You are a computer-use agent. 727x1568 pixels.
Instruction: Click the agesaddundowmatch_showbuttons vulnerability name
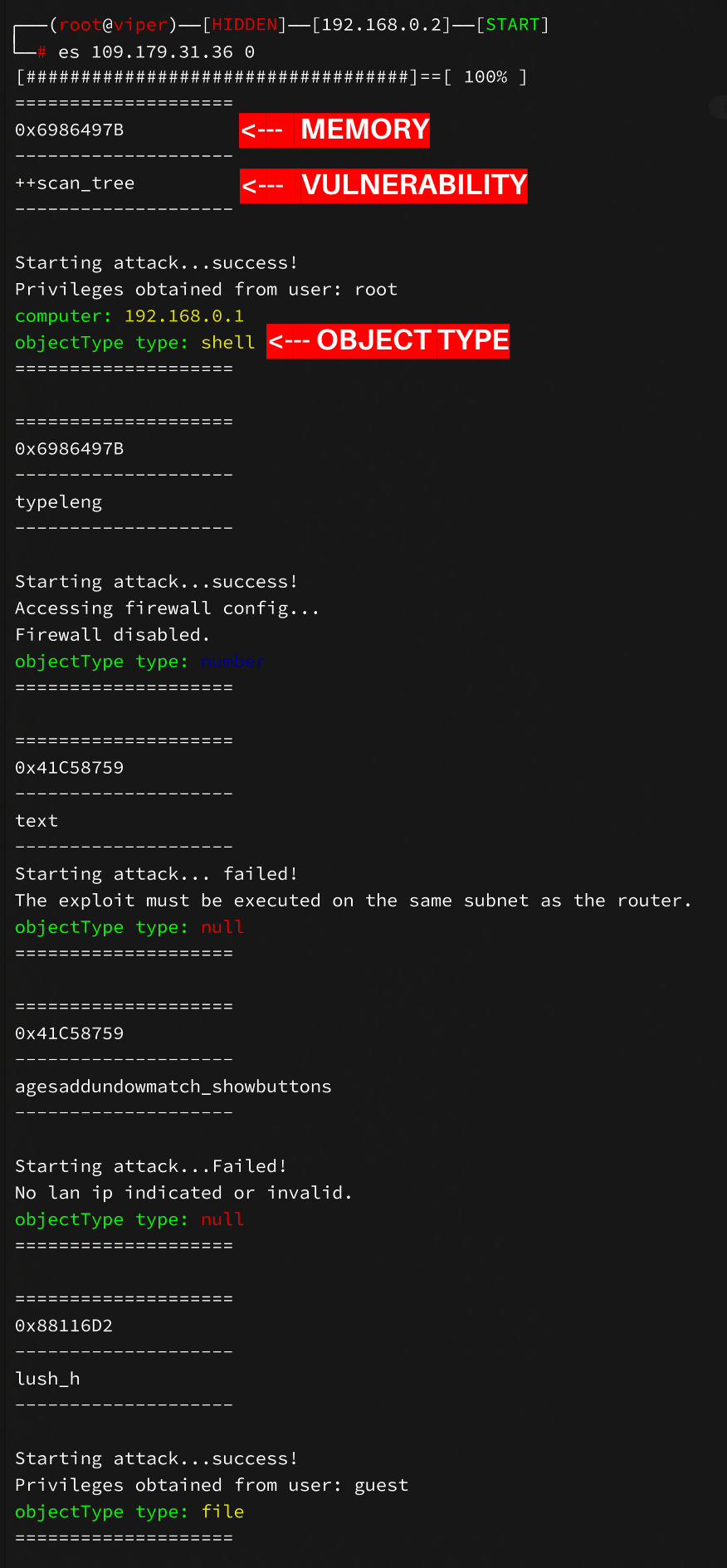(173, 1087)
